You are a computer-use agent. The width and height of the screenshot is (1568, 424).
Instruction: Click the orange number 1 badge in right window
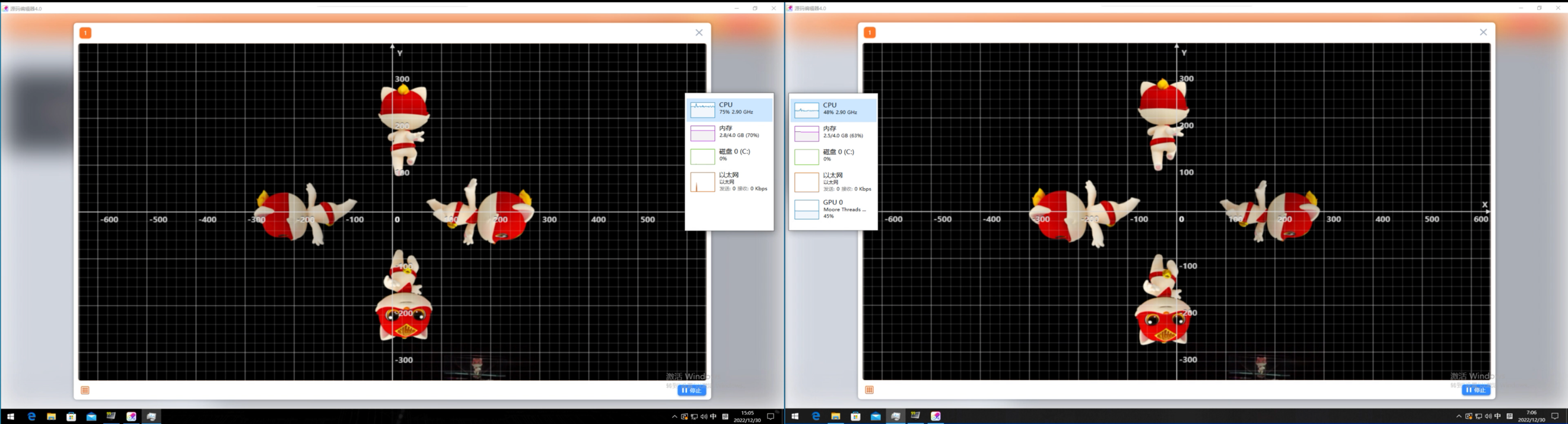[x=869, y=32]
